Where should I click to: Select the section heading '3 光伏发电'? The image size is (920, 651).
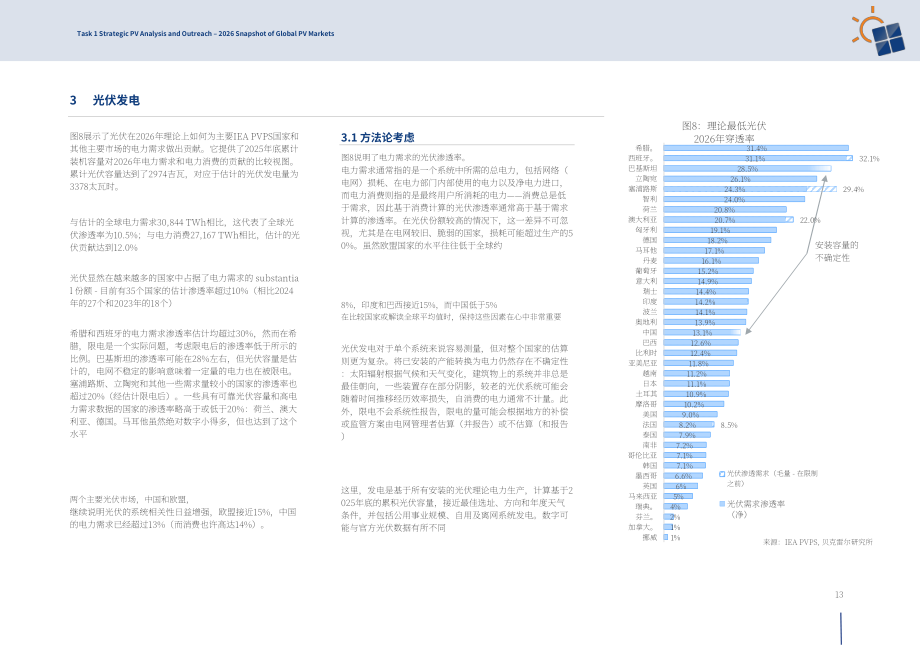(104, 100)
